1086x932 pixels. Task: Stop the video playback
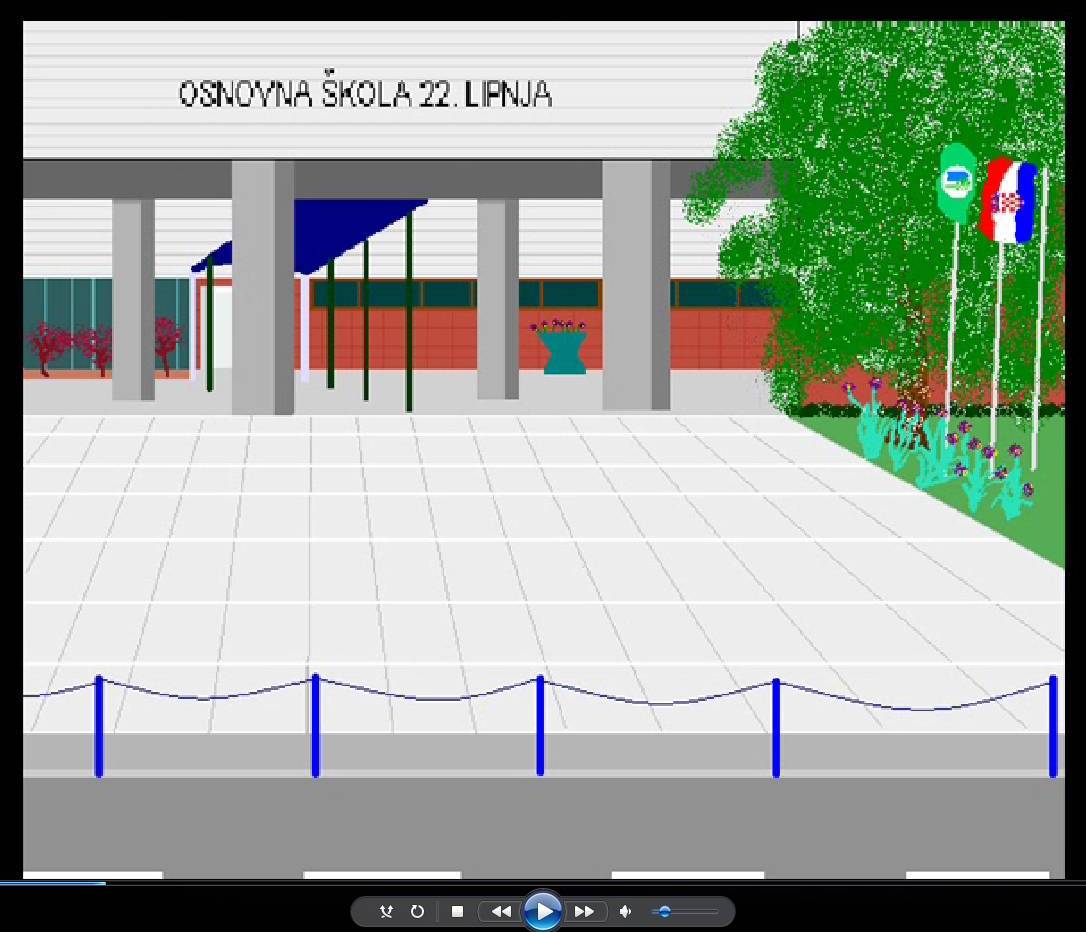click(457, 911)
